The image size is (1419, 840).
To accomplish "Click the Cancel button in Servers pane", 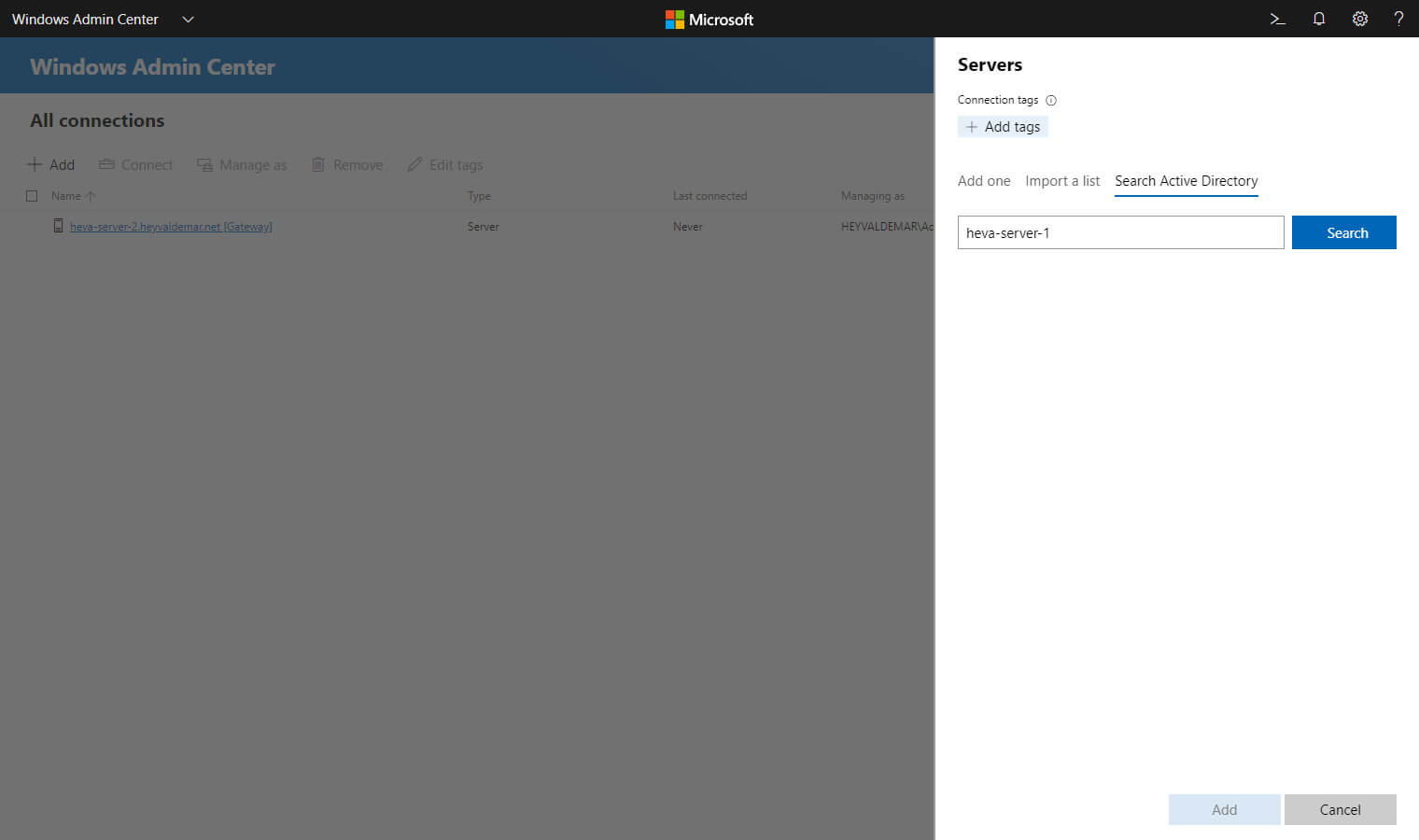I will 1341,809.
